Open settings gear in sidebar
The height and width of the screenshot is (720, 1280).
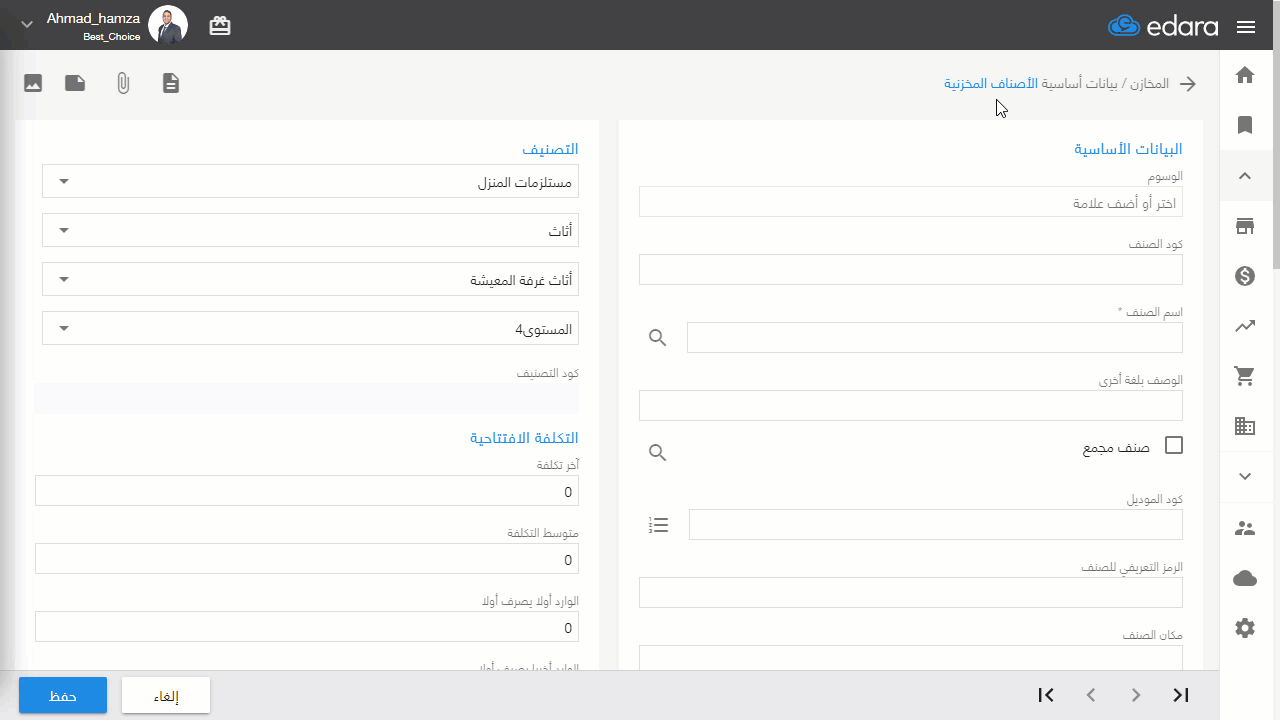tap(1245, 628)
